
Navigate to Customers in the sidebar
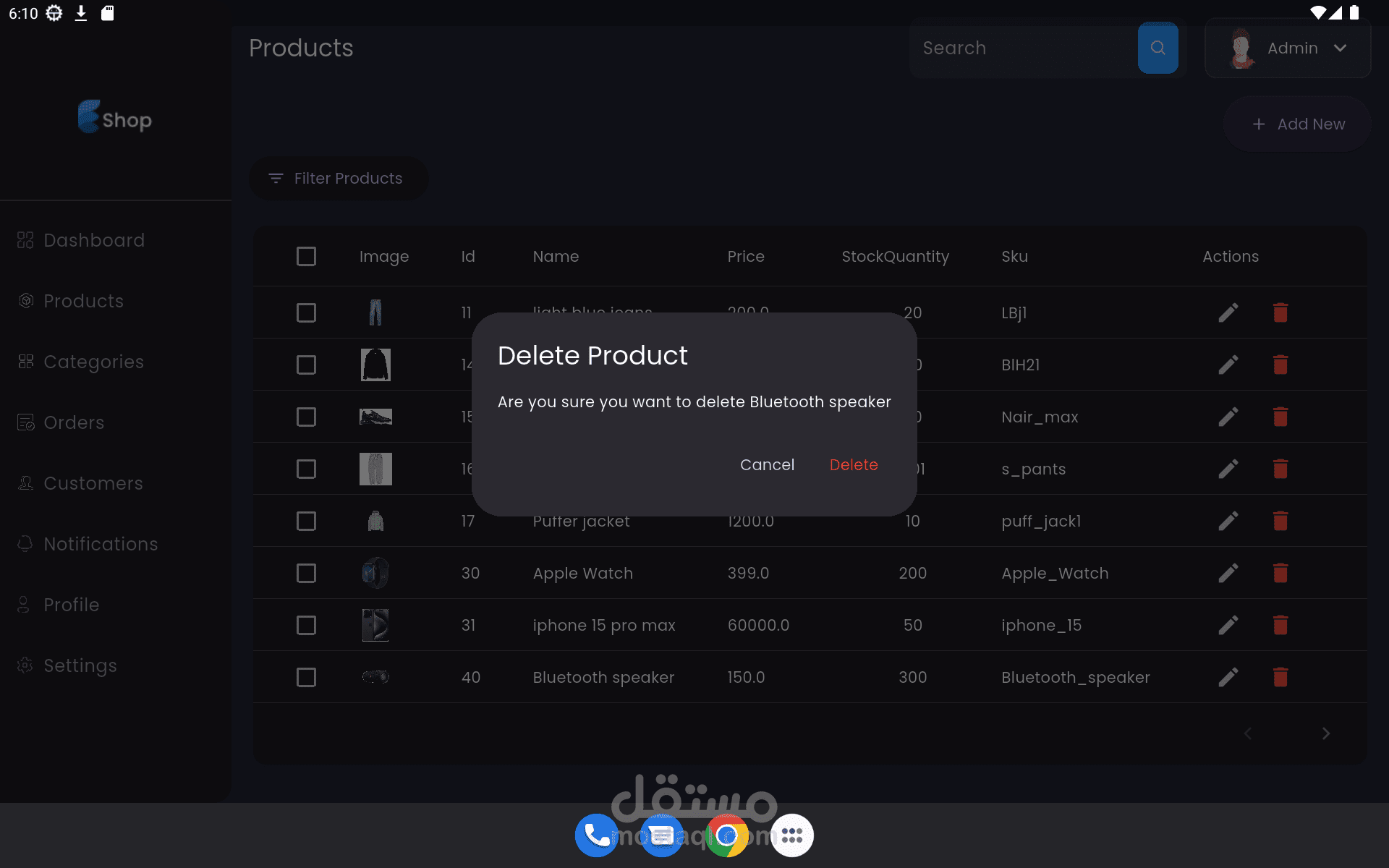click(93, 483)
